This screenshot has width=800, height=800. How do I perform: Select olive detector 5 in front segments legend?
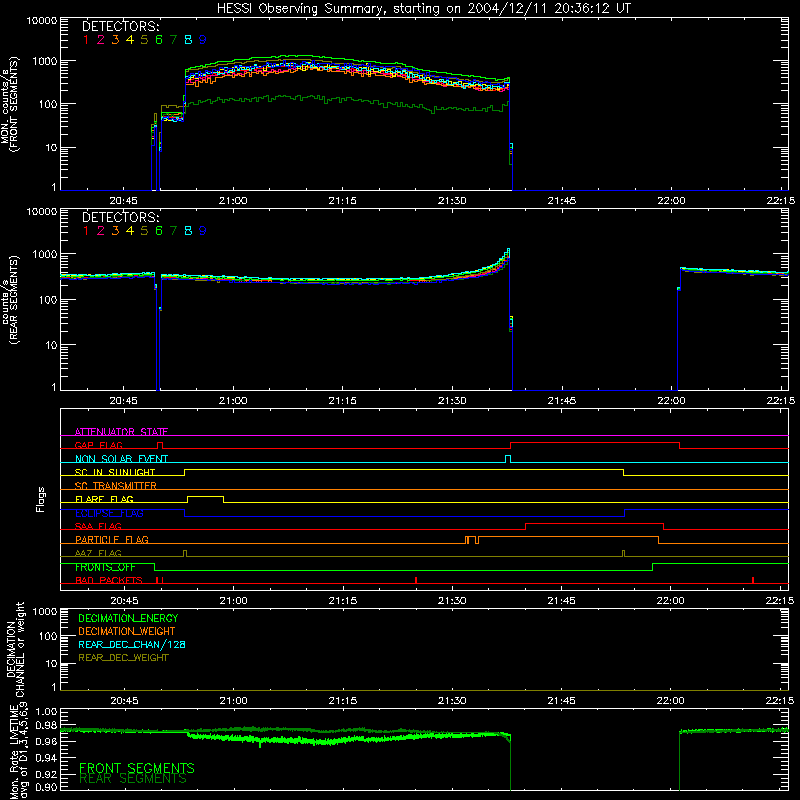144,39
